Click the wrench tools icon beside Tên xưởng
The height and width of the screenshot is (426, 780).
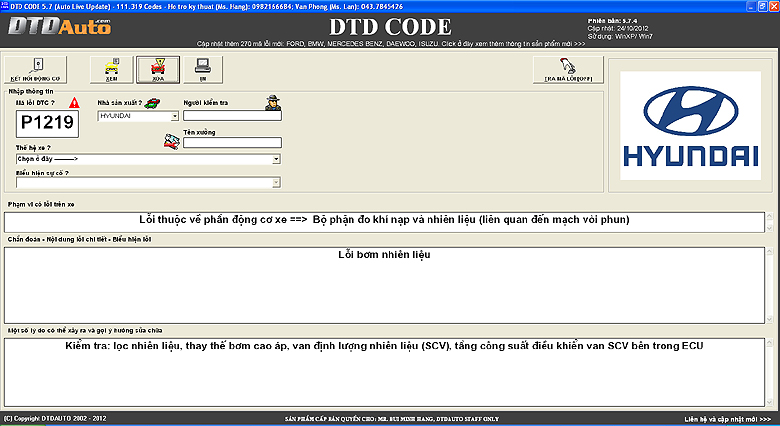coord(172,141)
